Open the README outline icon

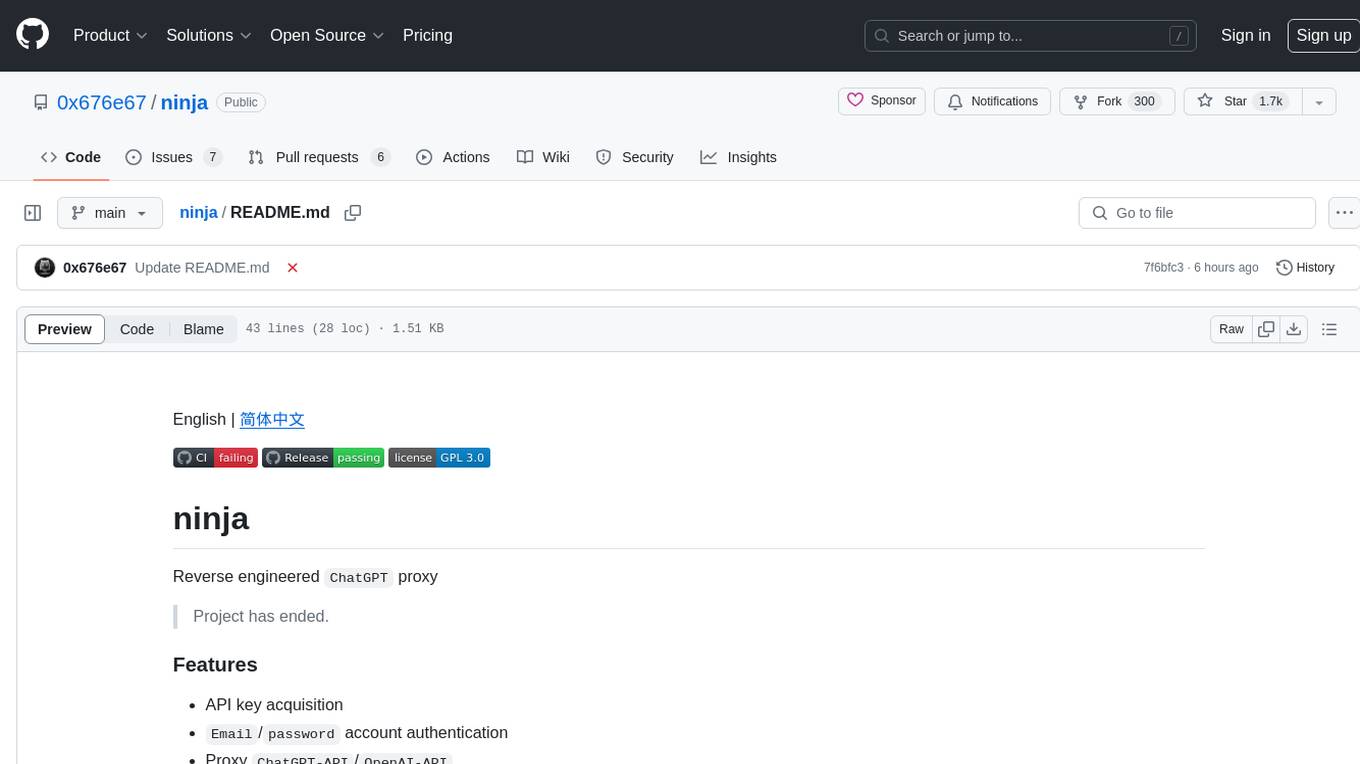click(1329, 329)
